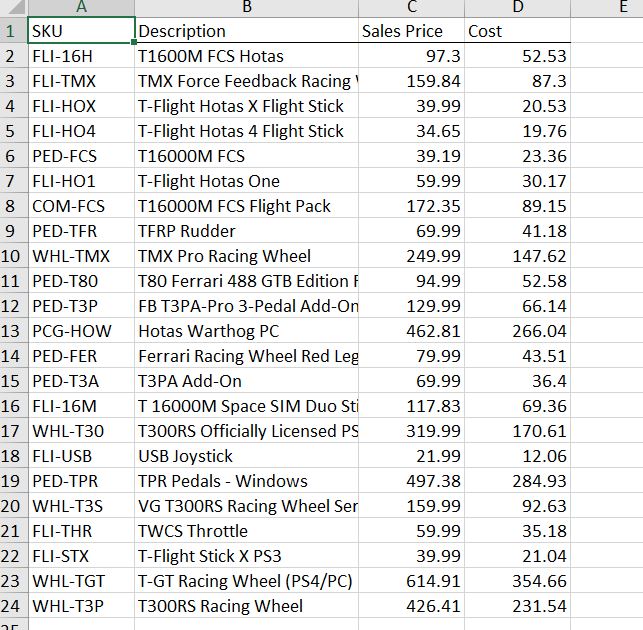
Task: Select sales price 319.99
Action: coord(411,431)
